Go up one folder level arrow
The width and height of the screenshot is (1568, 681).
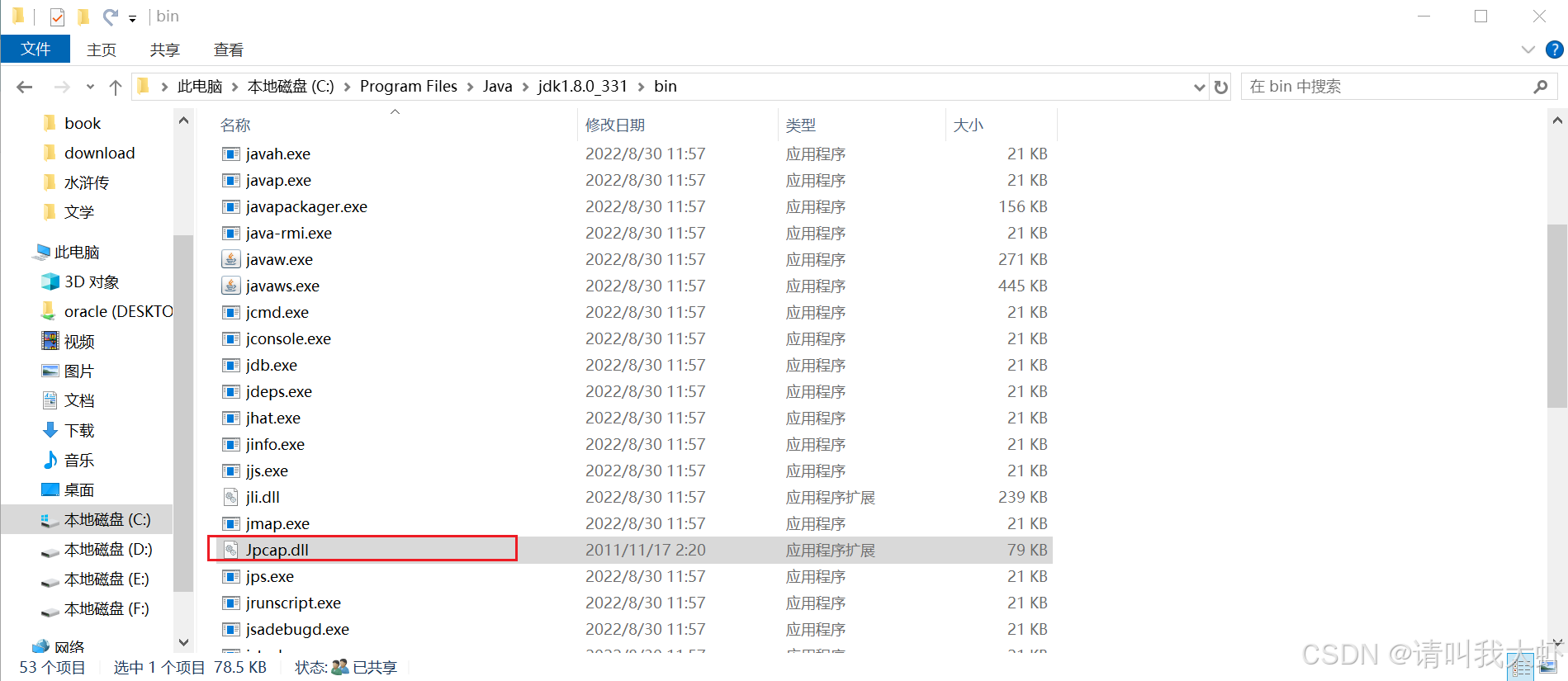116,87
